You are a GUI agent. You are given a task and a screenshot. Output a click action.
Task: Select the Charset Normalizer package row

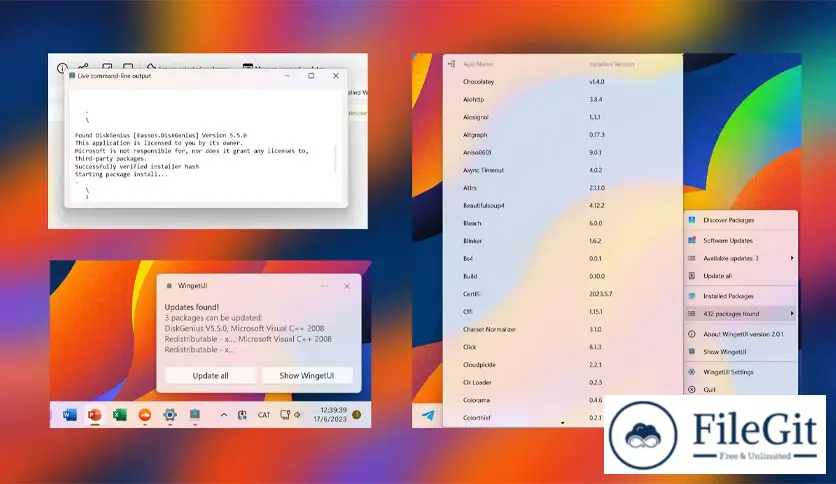pyautogui.click(x=562, y=329)
